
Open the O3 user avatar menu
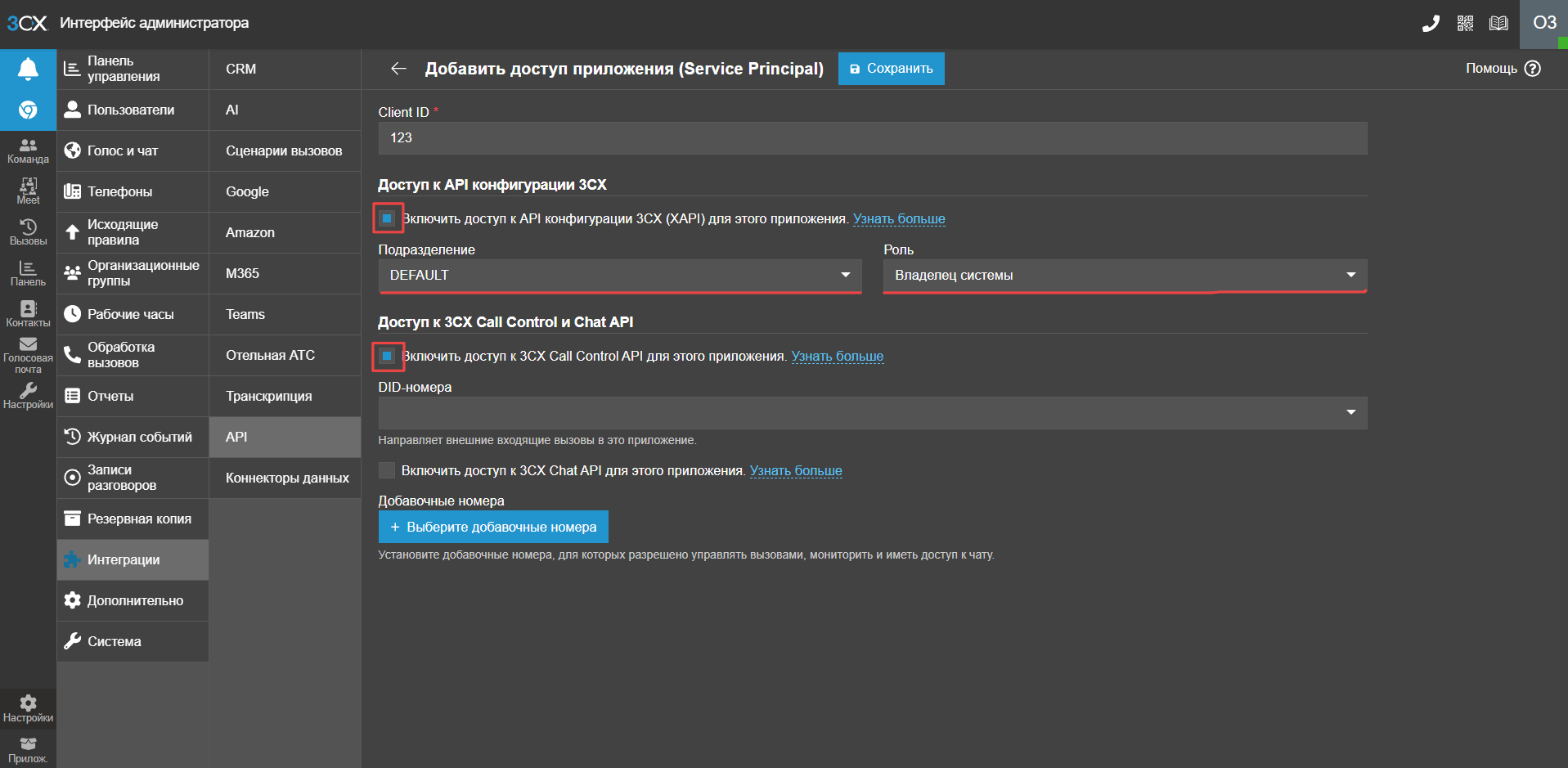point(1543,24)
